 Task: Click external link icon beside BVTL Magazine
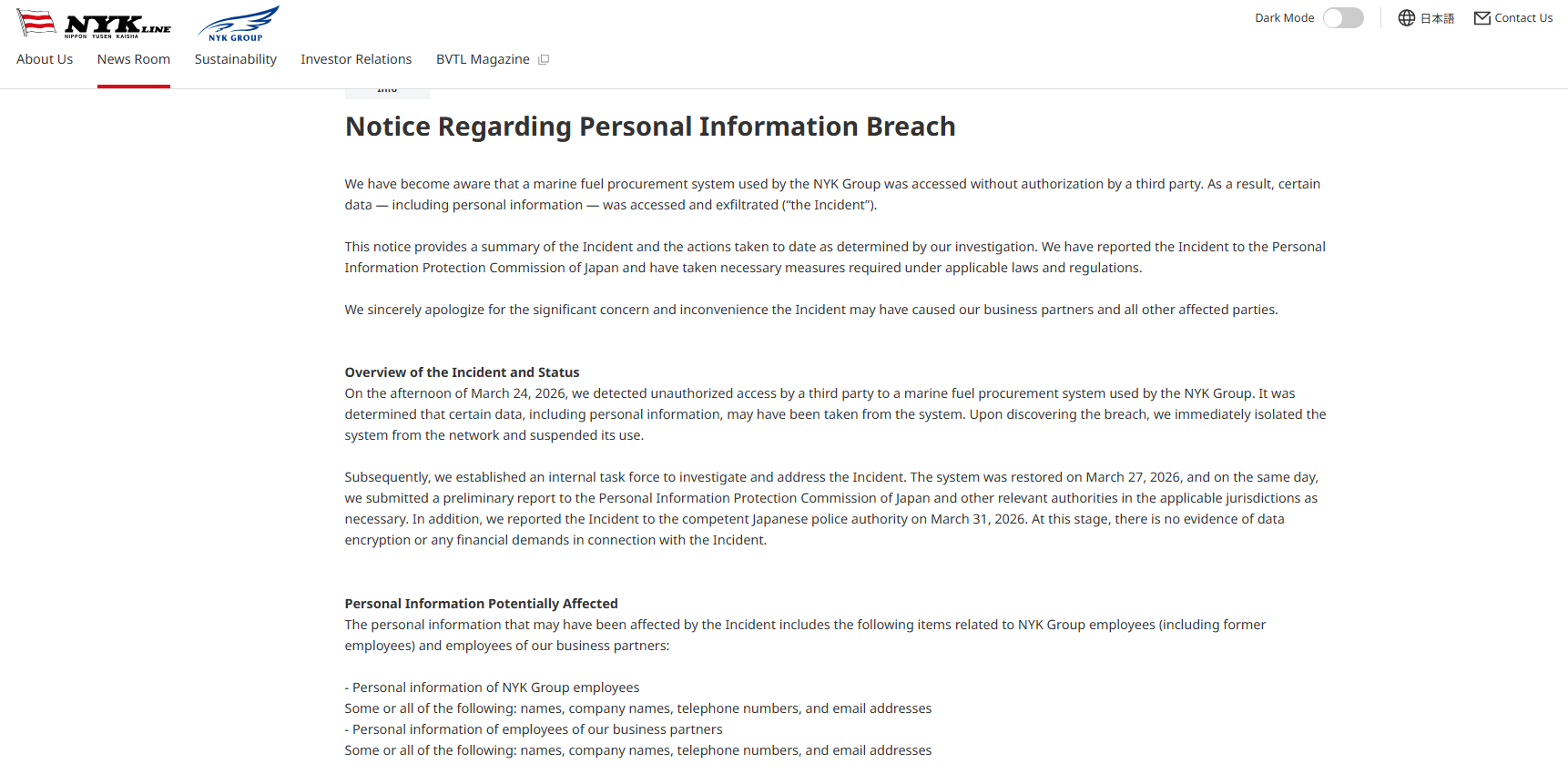544,60
